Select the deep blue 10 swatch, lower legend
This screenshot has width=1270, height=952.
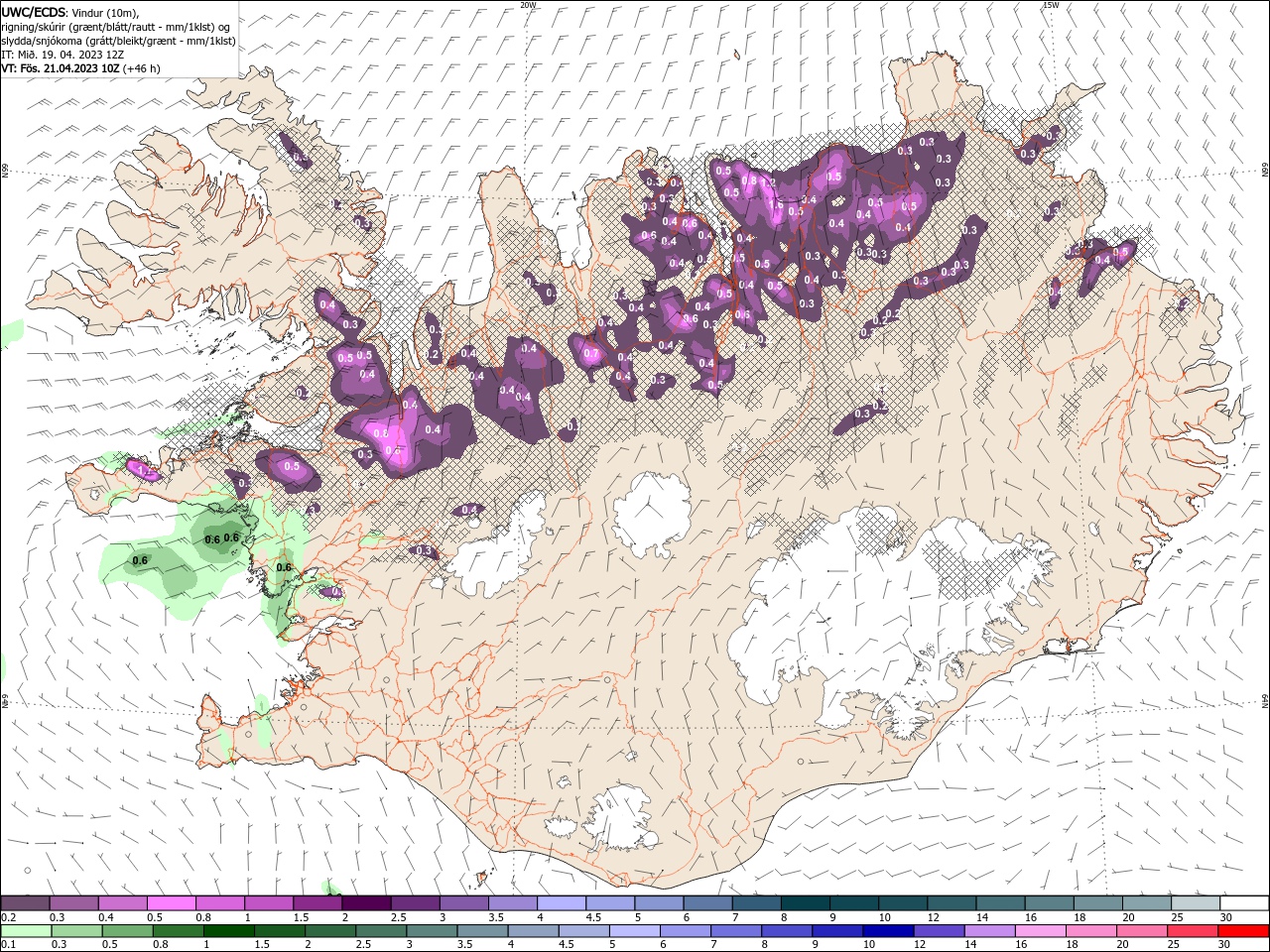click(x=887, y=931)
